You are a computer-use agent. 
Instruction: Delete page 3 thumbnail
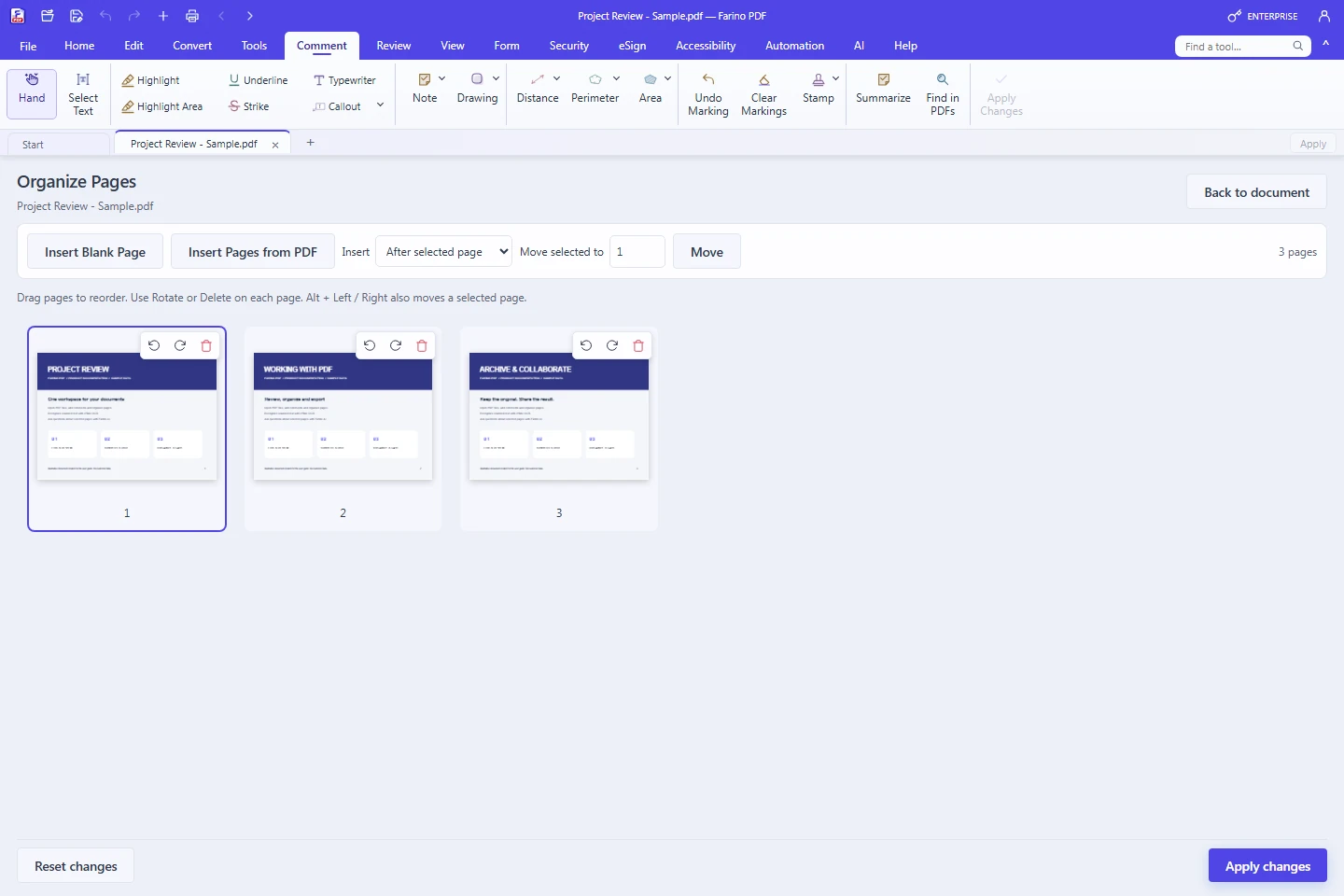coord(638,345)
